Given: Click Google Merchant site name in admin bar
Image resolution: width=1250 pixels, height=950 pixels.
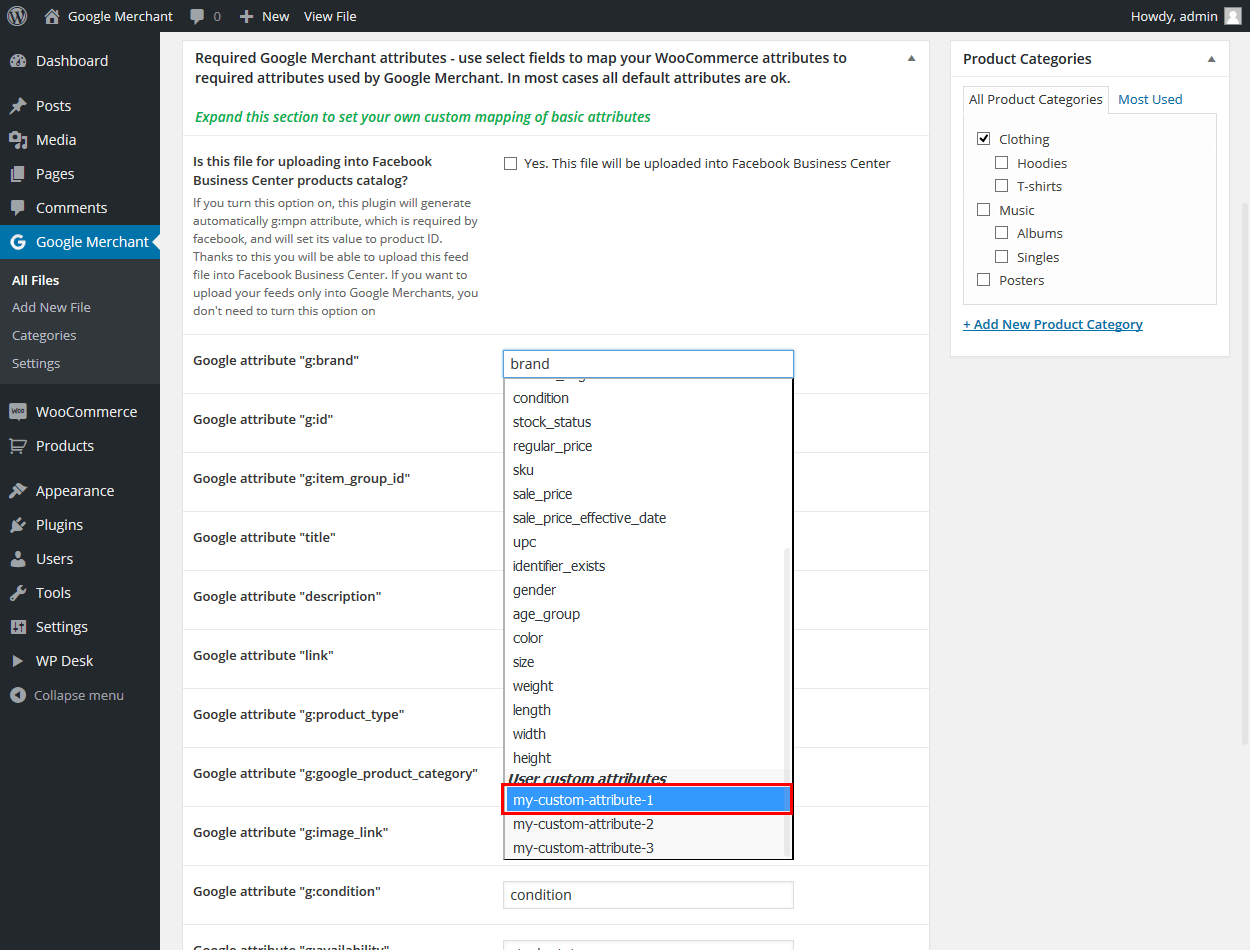Looking at the screenshot, I should click(x=120, y=16).
